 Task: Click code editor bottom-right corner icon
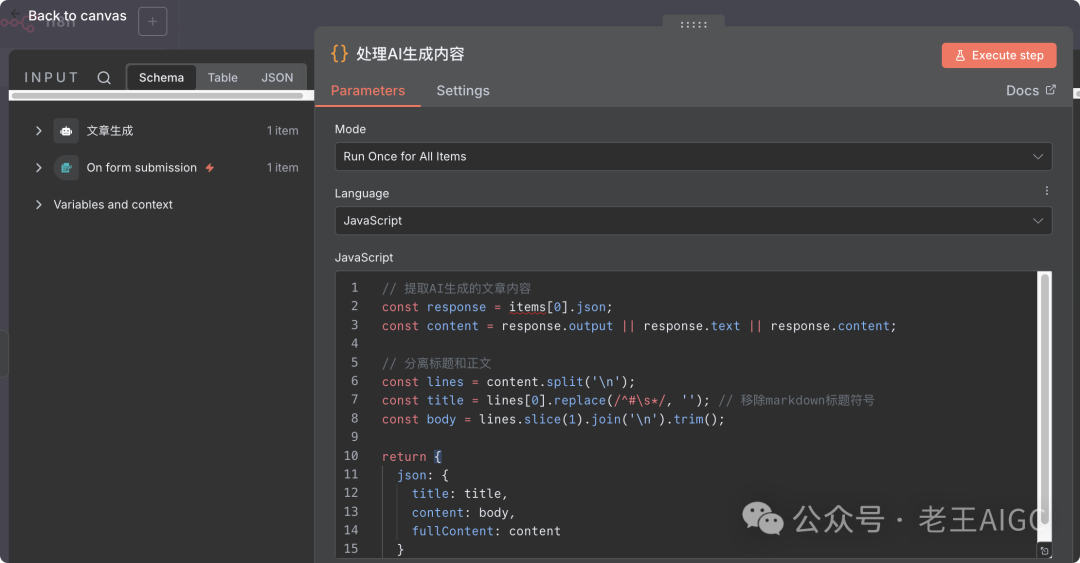point(1044,551)
